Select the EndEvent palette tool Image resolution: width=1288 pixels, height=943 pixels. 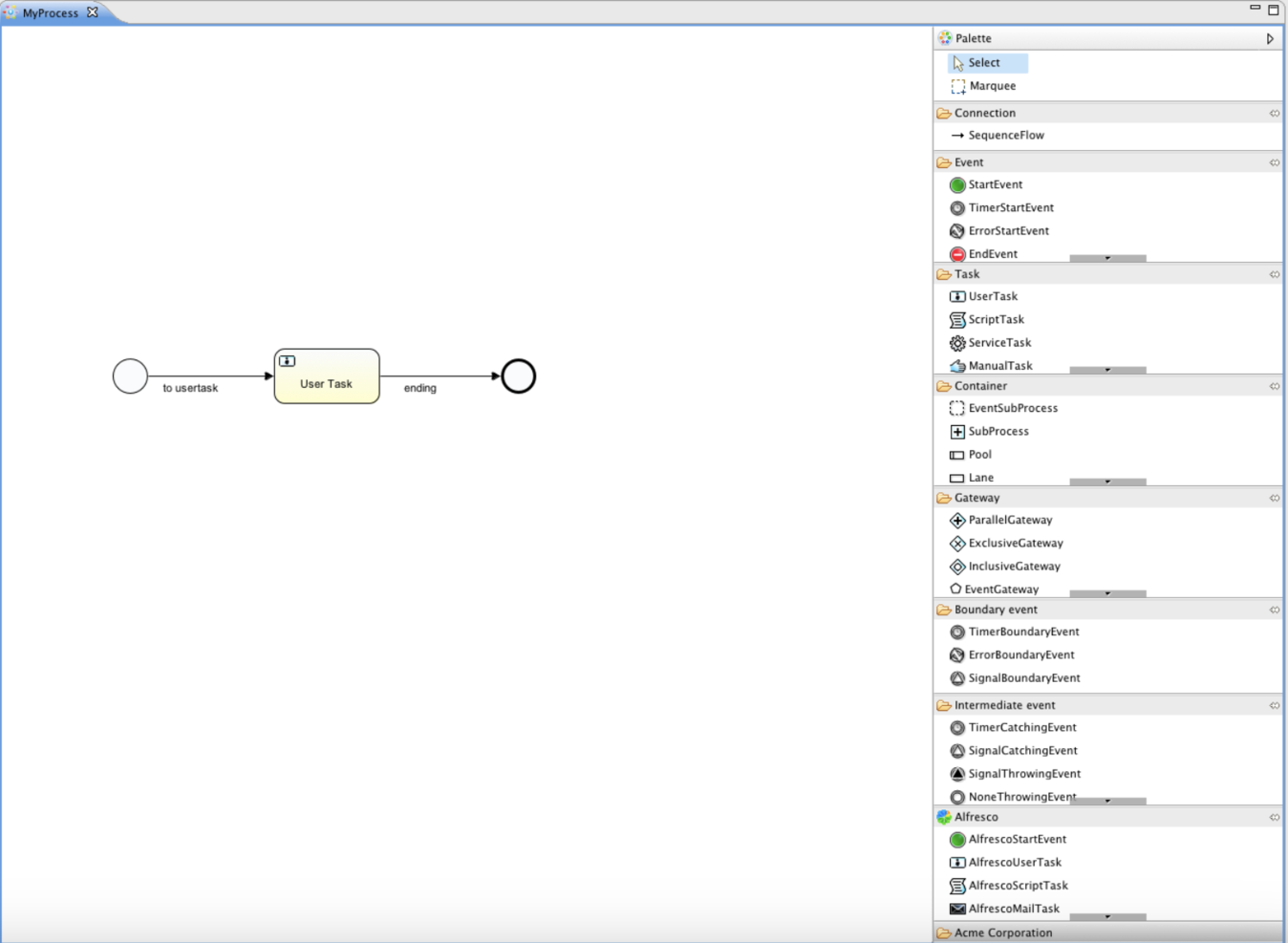click(983, 253)
